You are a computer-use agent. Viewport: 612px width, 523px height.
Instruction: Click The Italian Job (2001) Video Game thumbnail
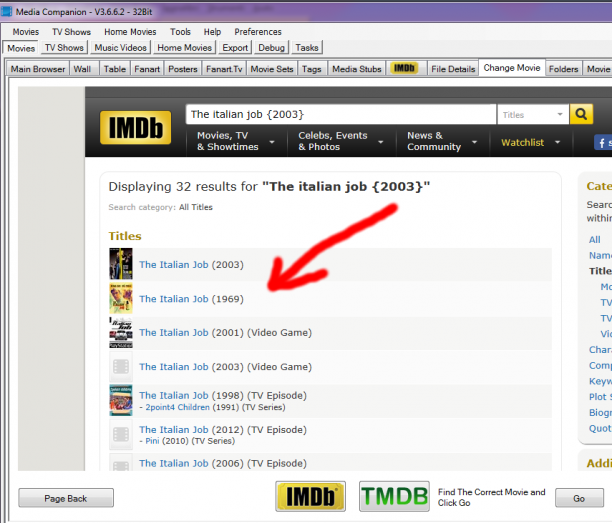coord(121,333)
